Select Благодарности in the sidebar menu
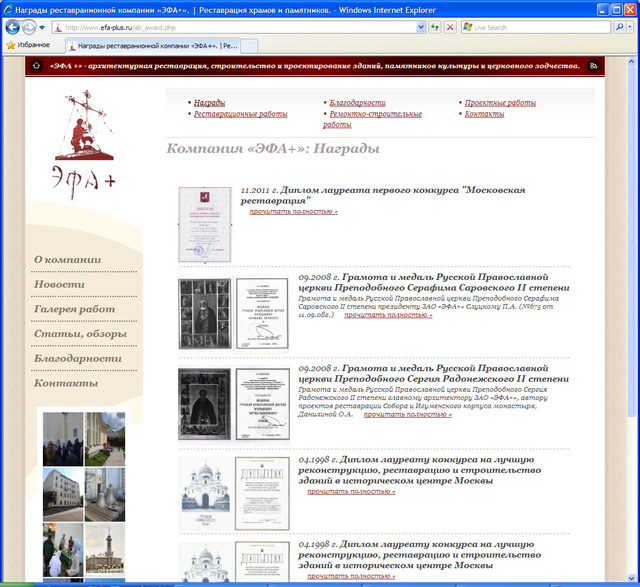Screen dimensions: 640x587 click(x=78, y=358)
